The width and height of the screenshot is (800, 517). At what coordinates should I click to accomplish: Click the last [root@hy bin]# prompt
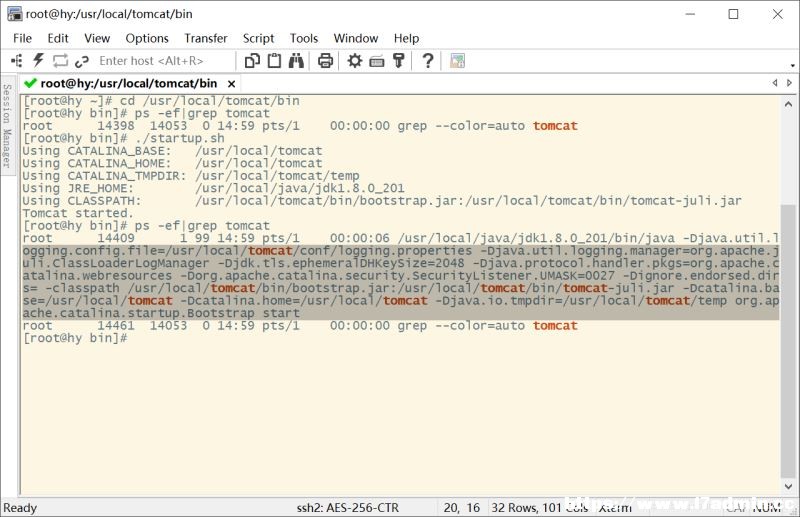(x=75, y=338)
